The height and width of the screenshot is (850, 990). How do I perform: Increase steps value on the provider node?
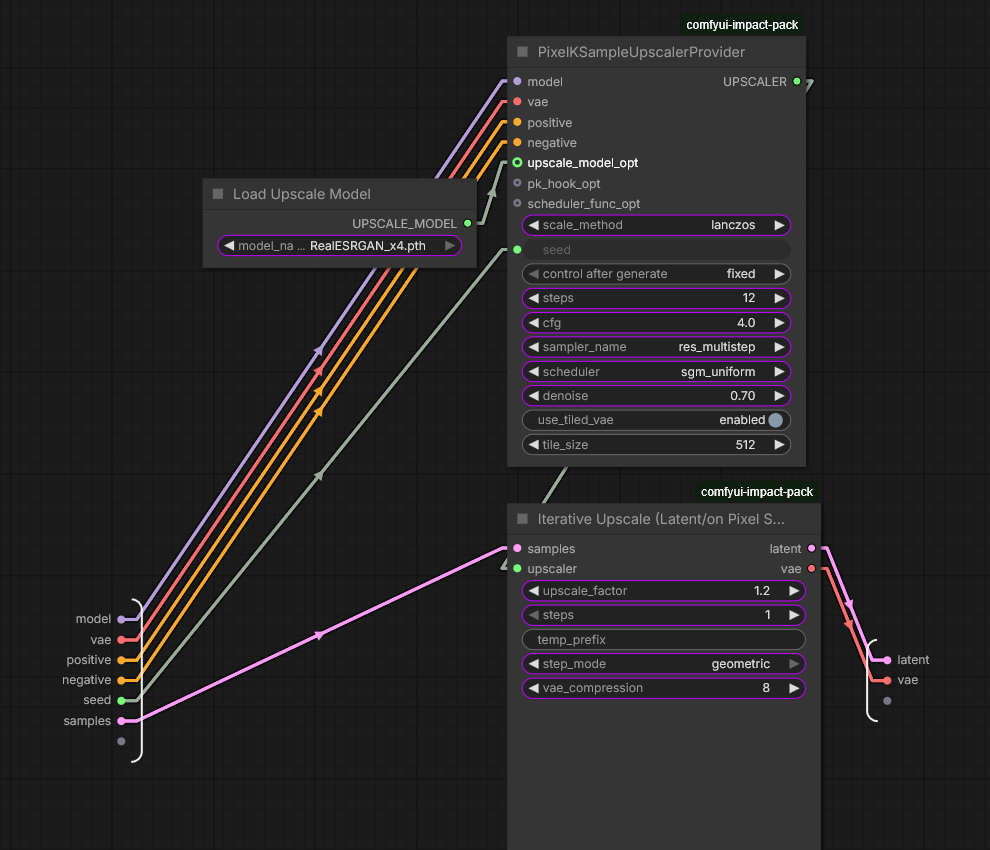(779, 298)
